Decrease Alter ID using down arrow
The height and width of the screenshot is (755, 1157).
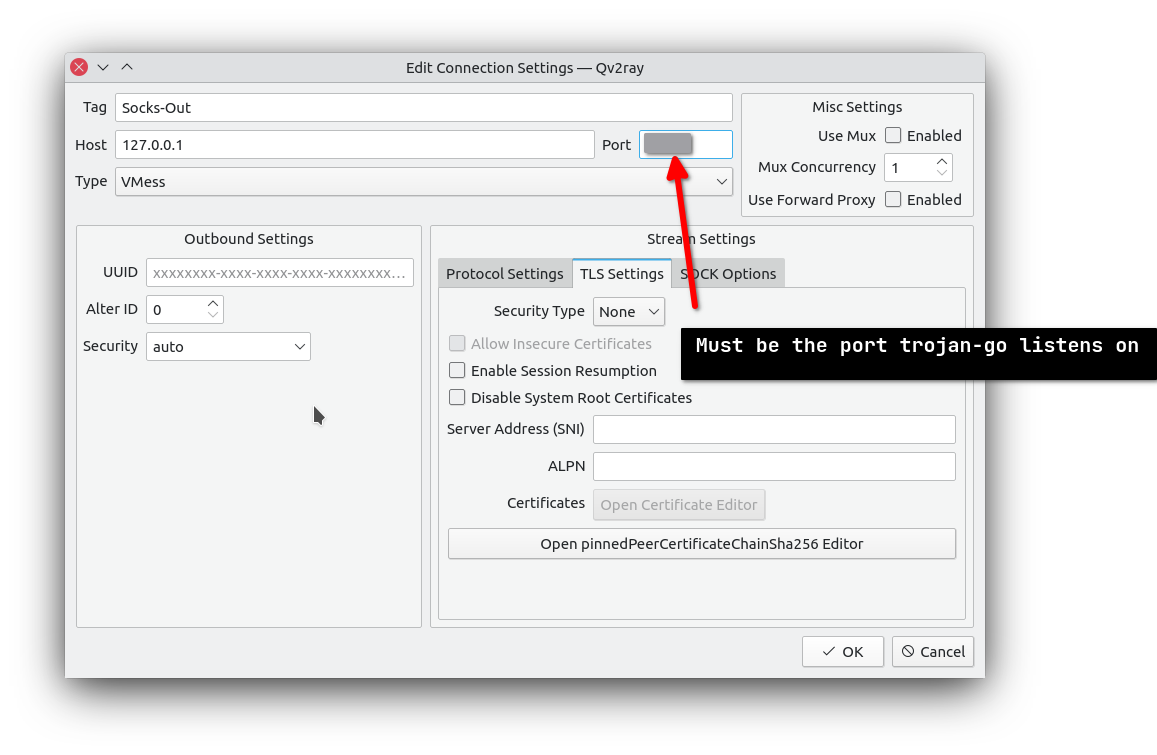[x=212, y=315]
